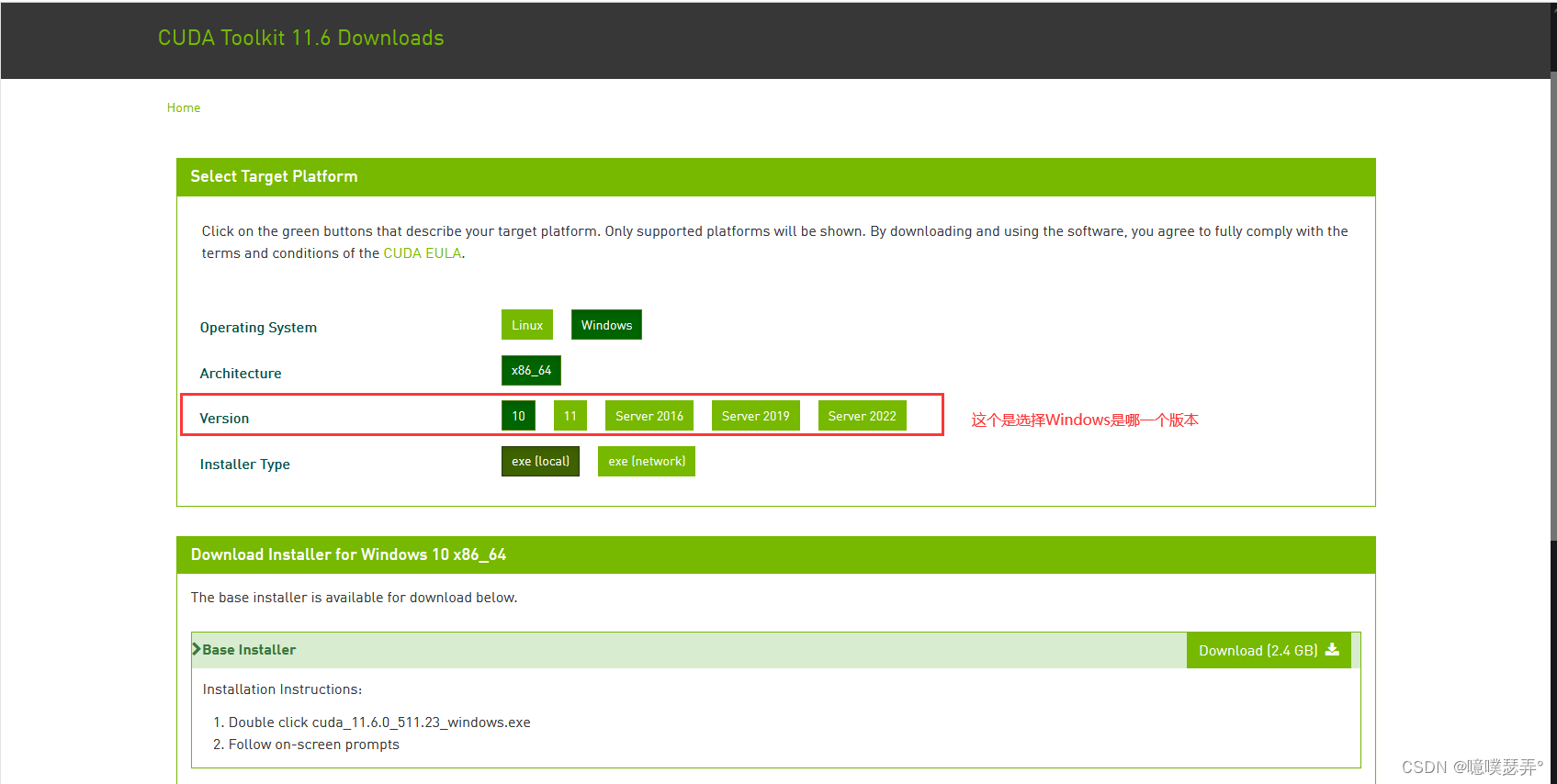1557x784 pixels.
Task: Choose the x86_64 architecture
Action: [x=531, y=371]
